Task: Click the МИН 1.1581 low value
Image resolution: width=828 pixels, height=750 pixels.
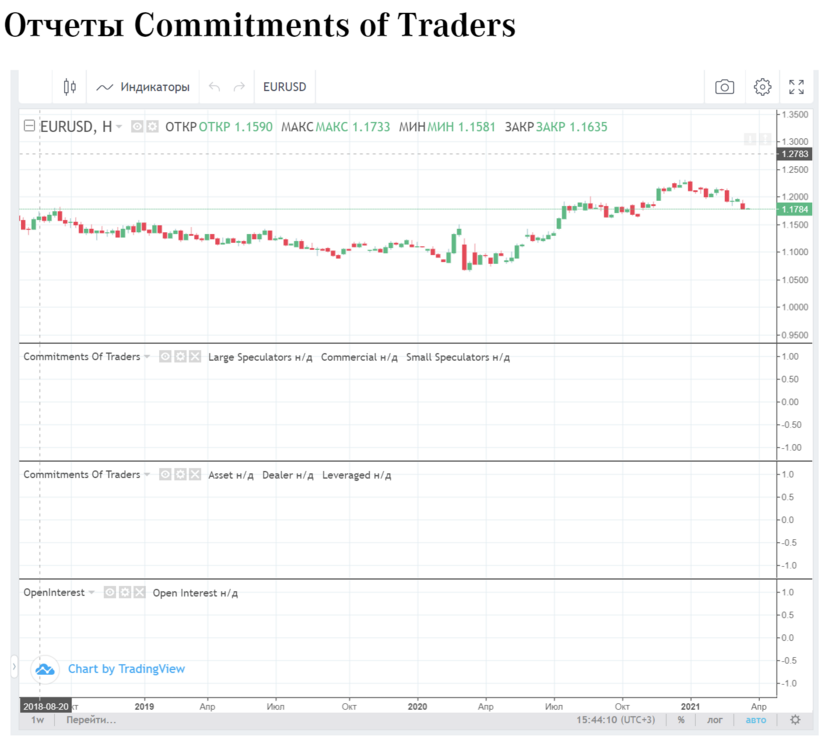Action: 461,127
